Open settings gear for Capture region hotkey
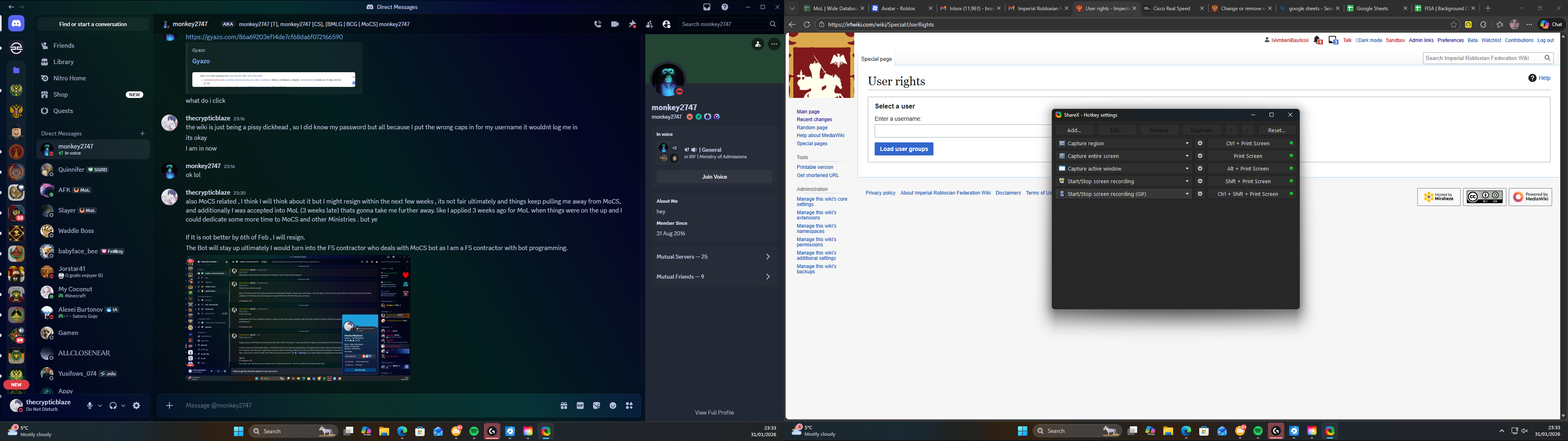 pyautogui.click(x=1200, y=144)
